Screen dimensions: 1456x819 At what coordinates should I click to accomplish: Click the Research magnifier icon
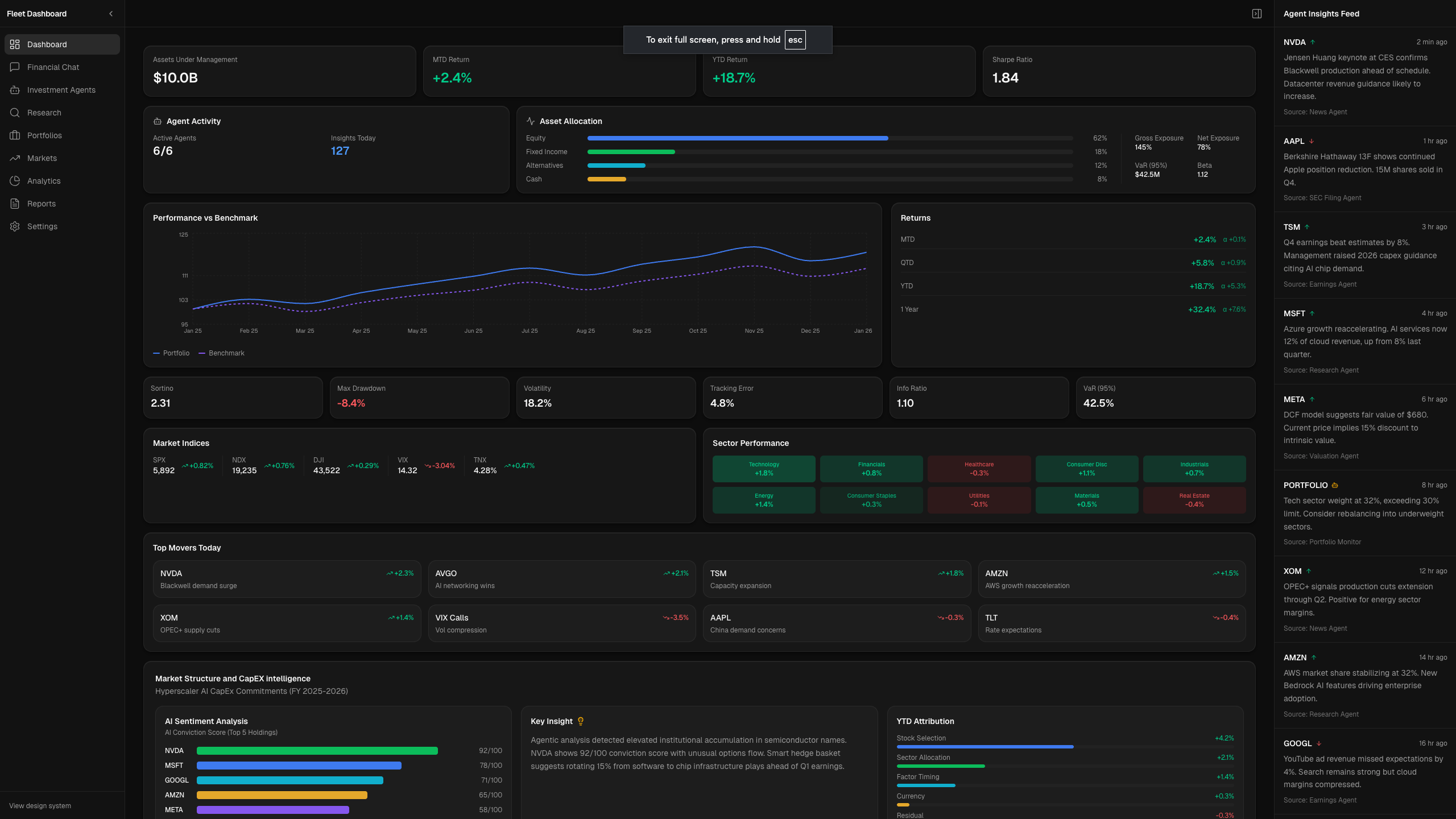(x=15, y=113)
